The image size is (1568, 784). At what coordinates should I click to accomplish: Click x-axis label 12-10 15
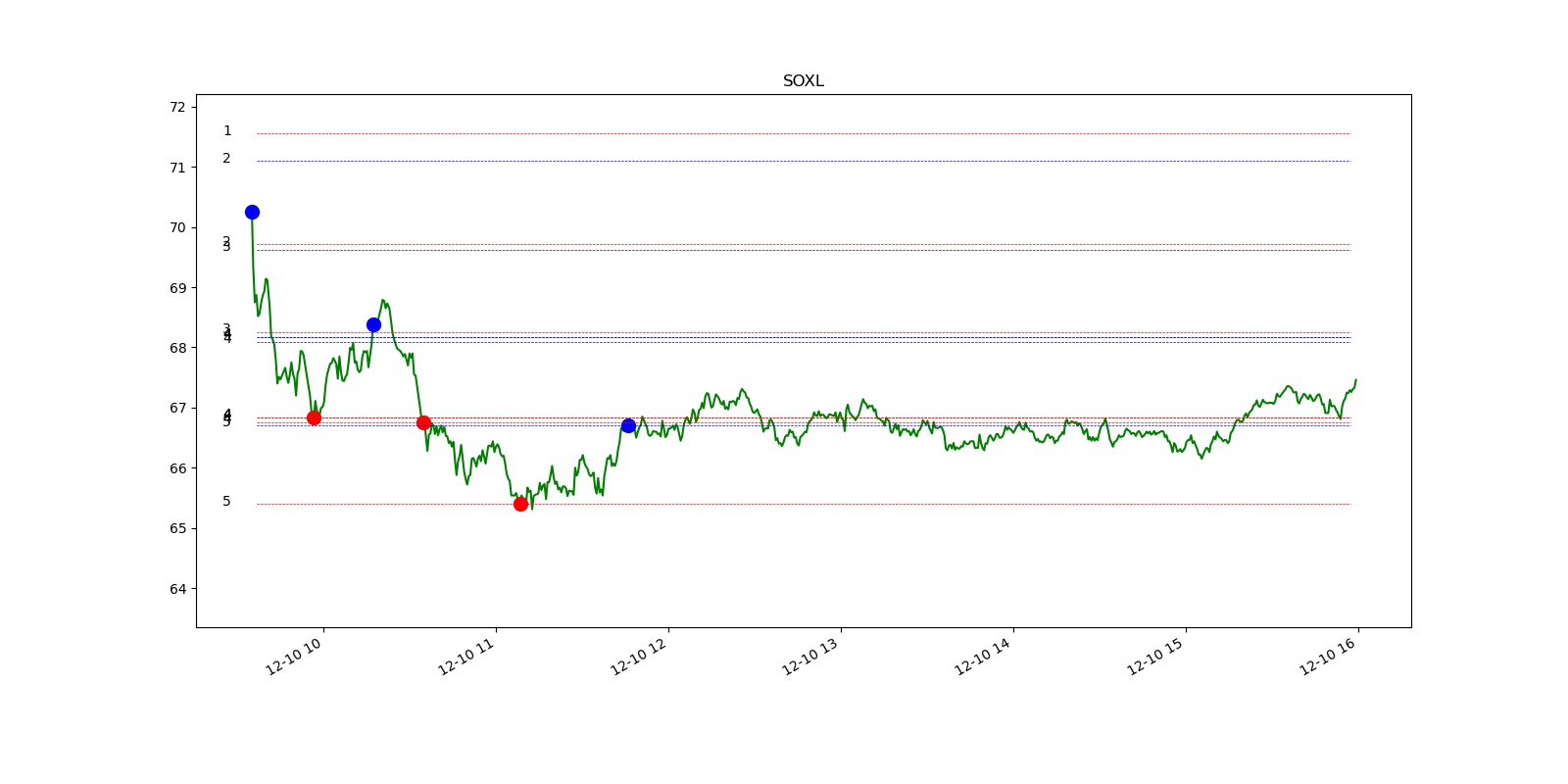coord(1155,656)
